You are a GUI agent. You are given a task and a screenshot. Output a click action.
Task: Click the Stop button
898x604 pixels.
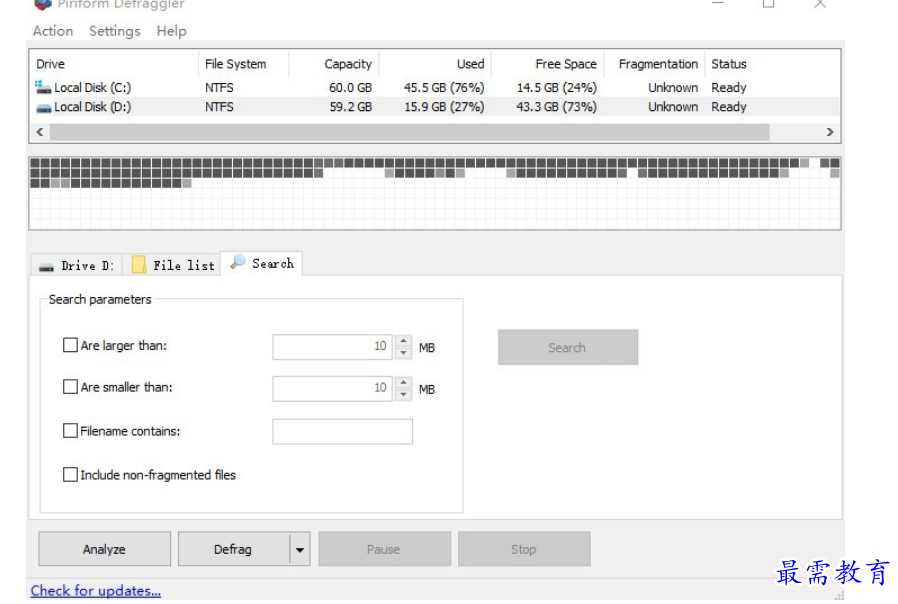524,549
